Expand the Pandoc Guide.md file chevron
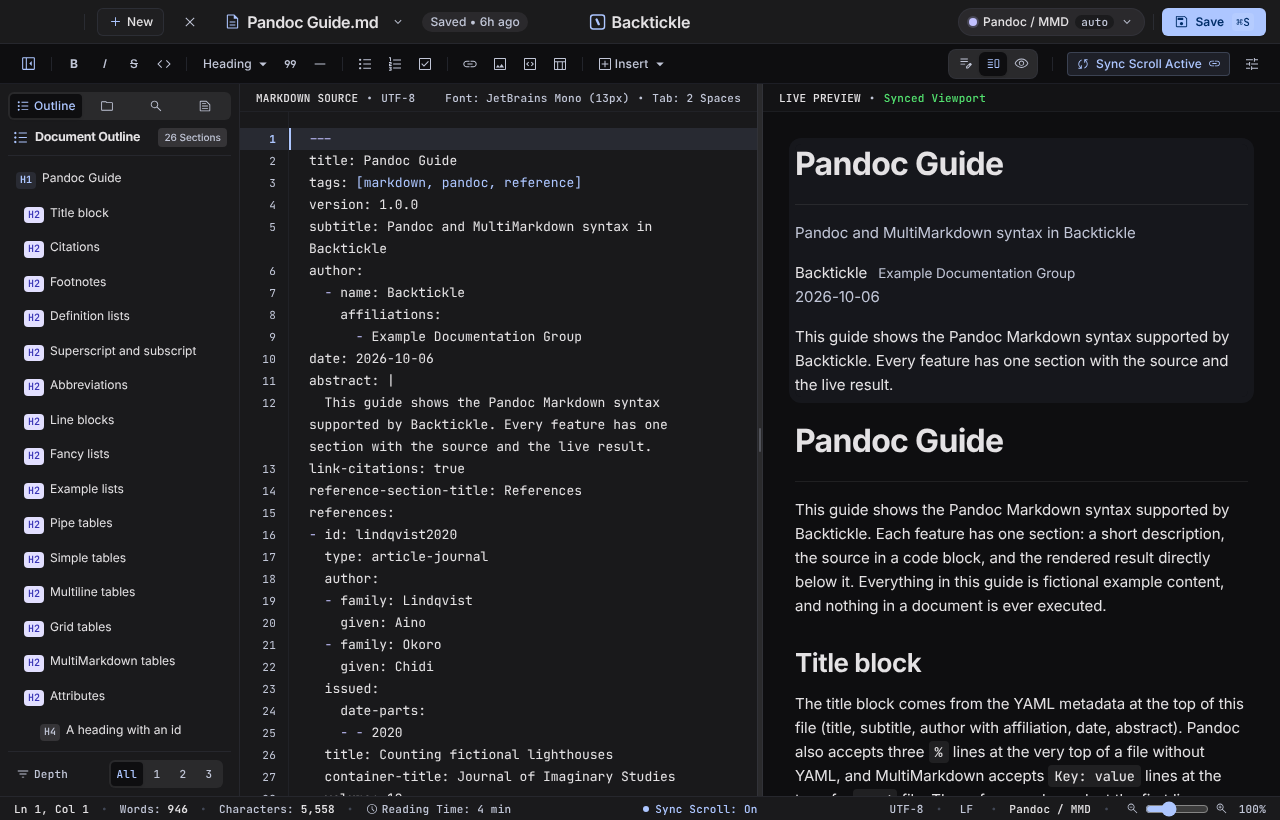Image resolution: width=1280 pixels, height=820 pixels. (398, 22)
